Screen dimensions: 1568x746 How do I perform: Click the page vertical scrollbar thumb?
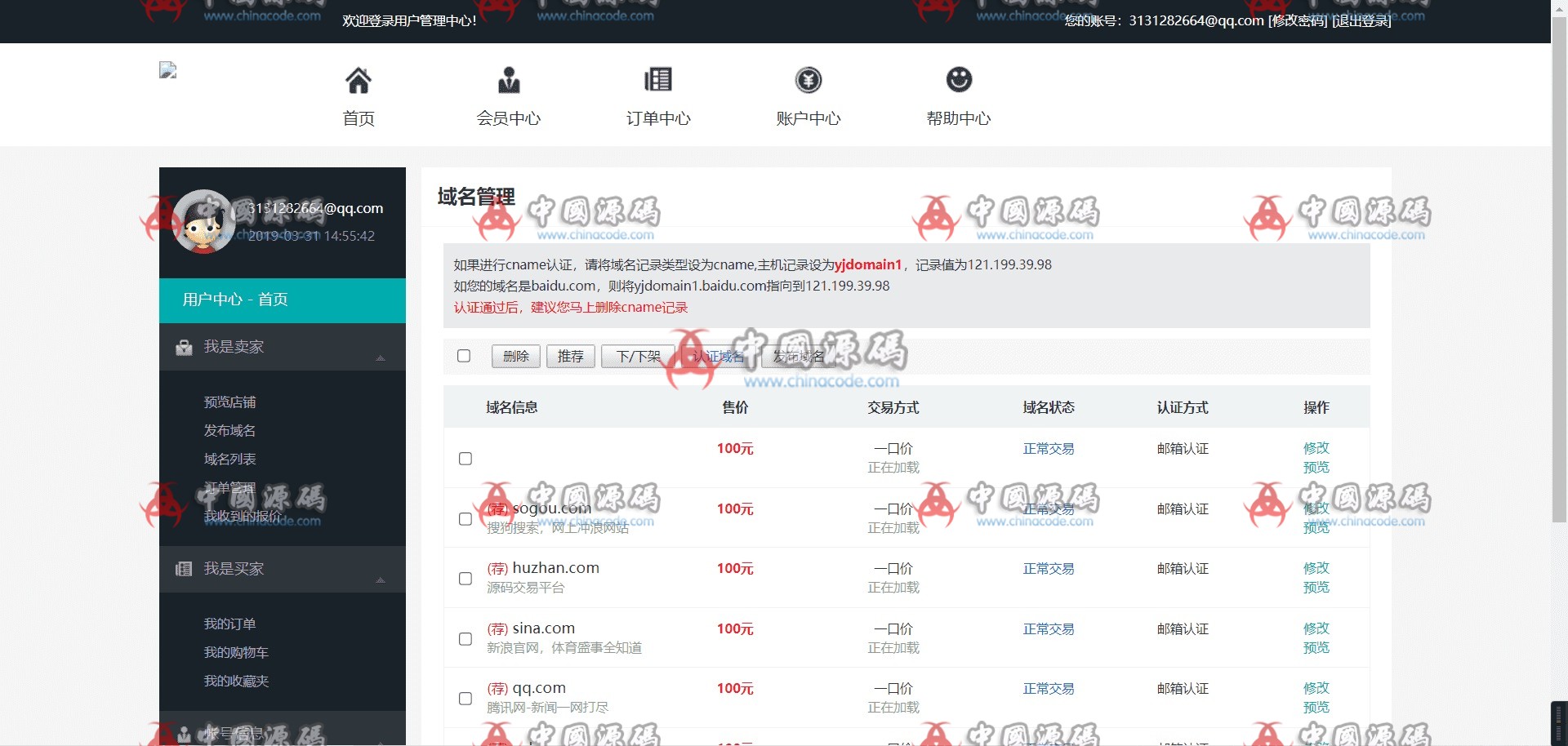1559,269
